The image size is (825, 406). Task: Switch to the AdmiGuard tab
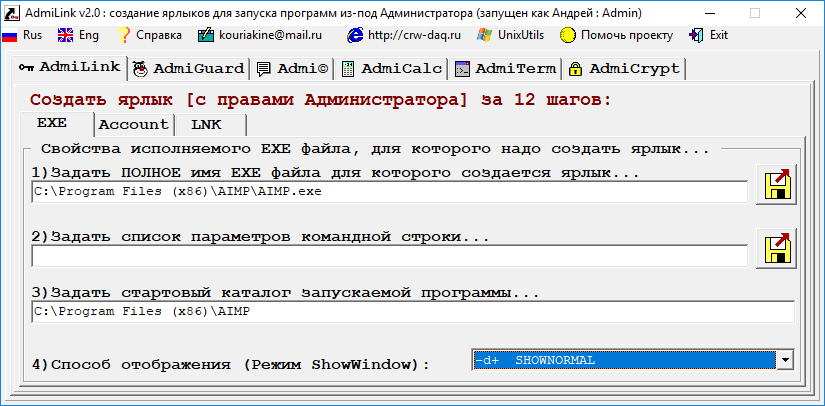click(188, 69)
